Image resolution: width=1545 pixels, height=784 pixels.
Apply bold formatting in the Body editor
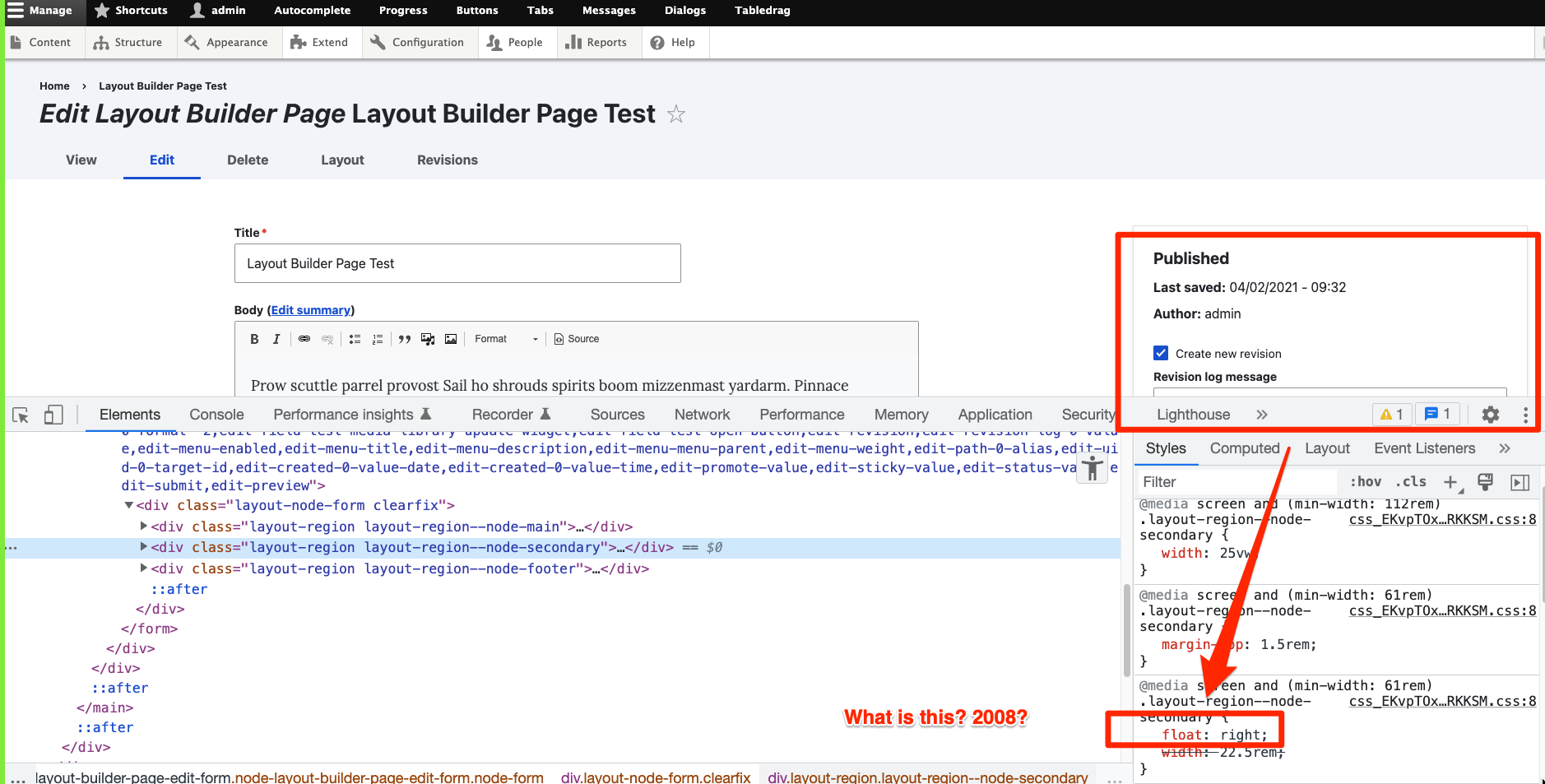click(x=254, y=338)
